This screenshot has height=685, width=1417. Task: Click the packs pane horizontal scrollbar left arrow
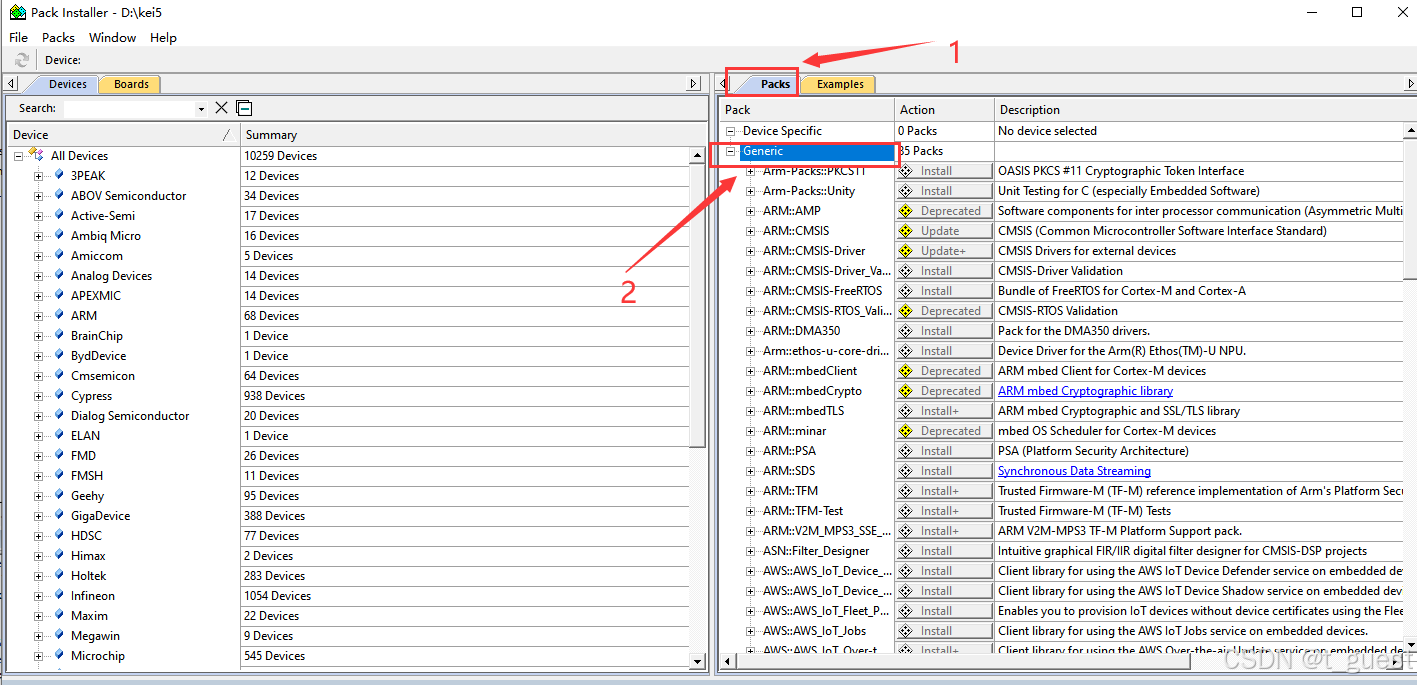point(727,662)
